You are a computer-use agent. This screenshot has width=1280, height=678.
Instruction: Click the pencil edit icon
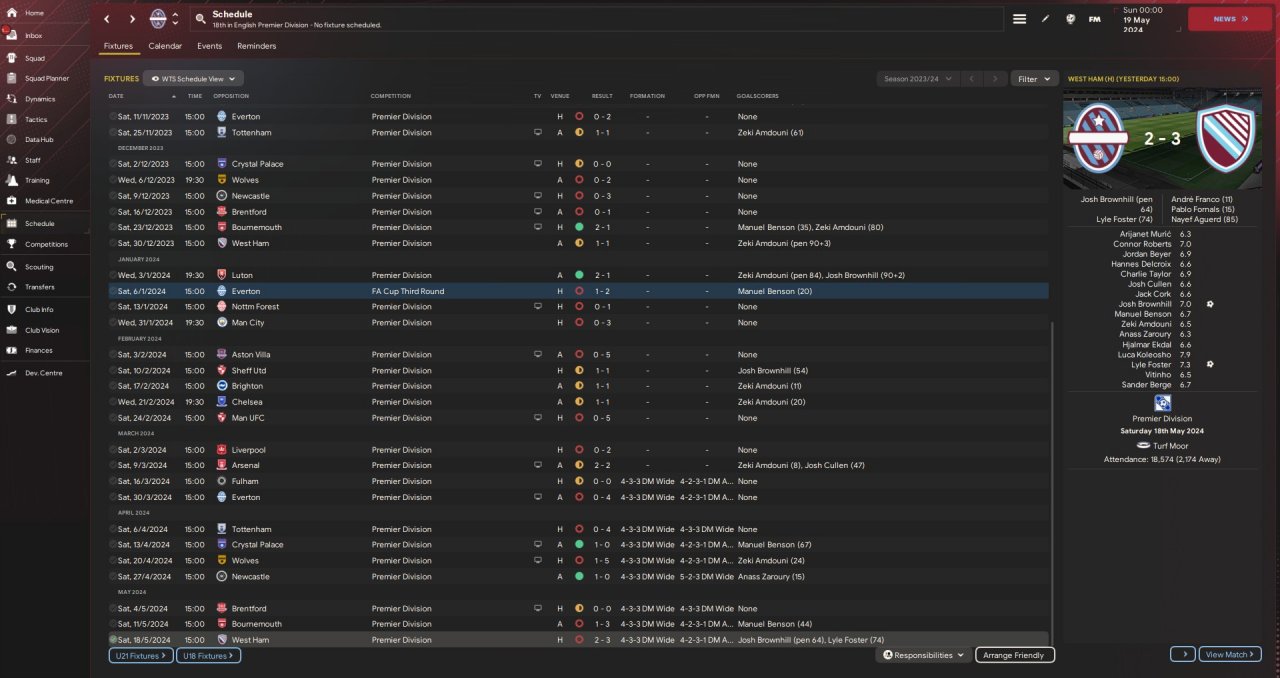pyautogui.click(x=1046, y=19)
